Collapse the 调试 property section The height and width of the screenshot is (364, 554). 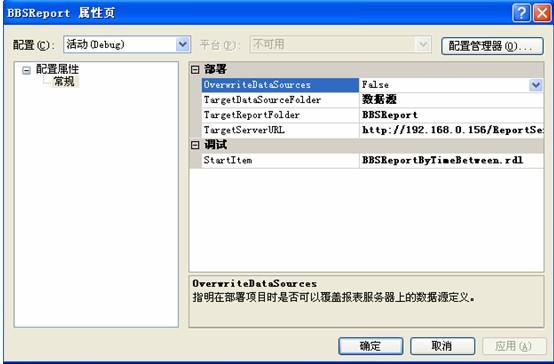click(195, 145)
